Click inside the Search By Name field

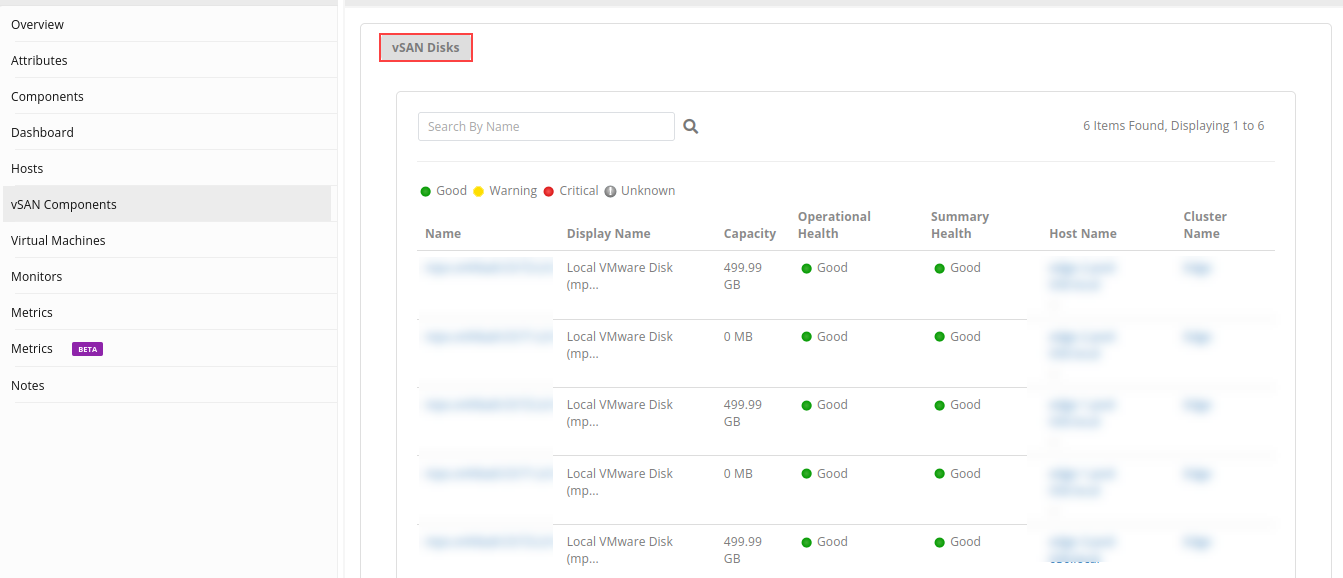coord(545,126)
